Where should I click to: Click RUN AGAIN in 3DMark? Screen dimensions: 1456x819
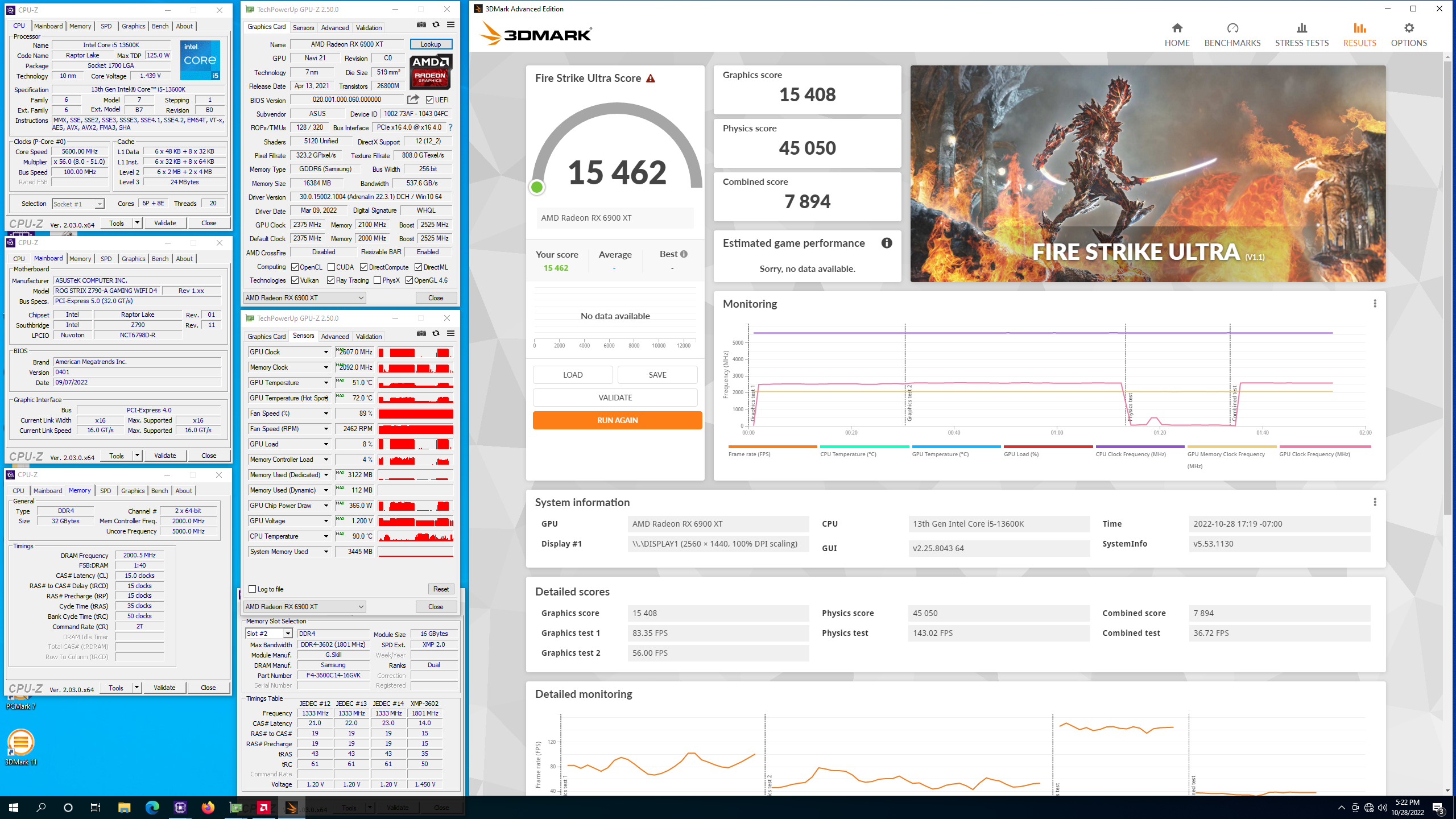click(x=617, y=420)
